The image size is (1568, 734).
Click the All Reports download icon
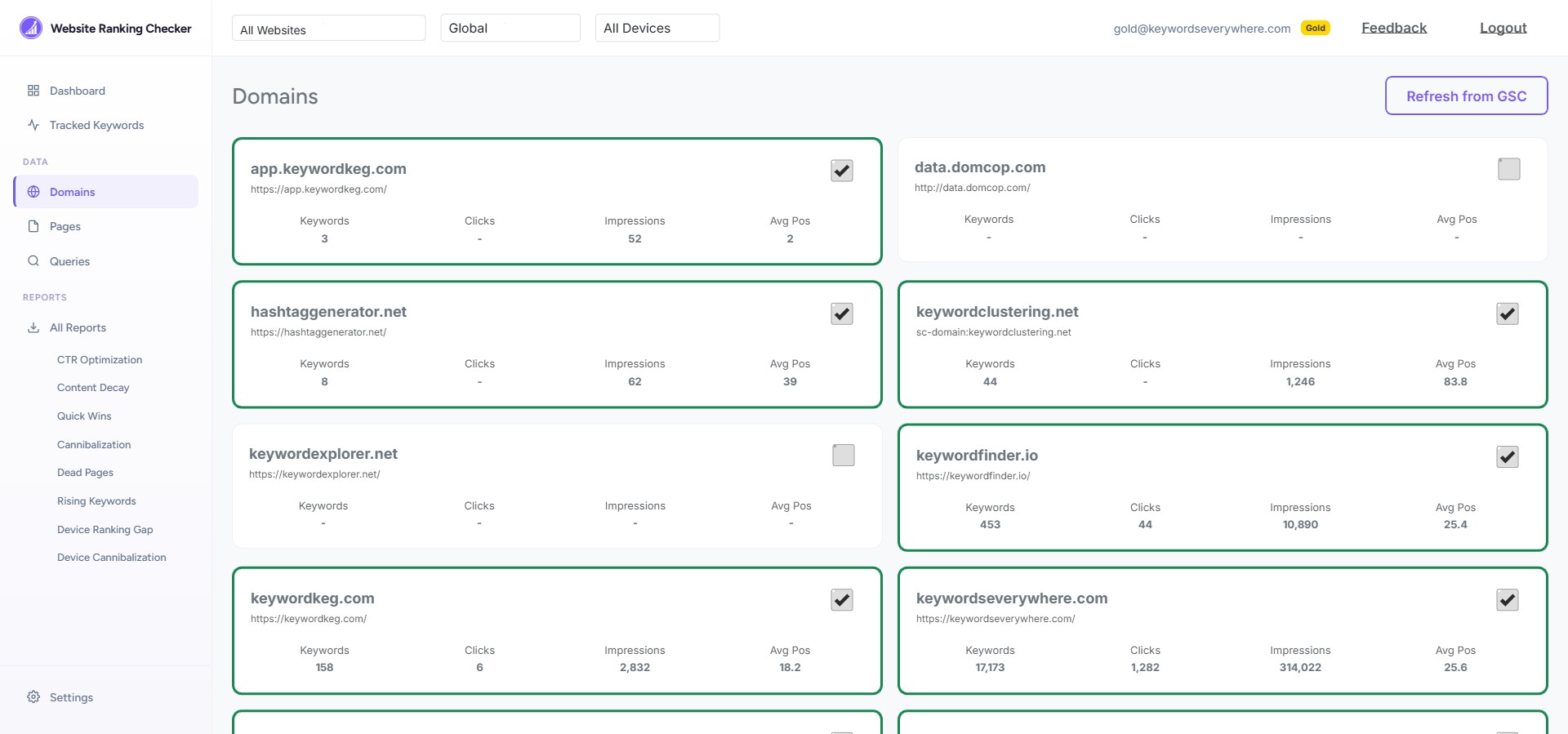click(x=33, y=327)
